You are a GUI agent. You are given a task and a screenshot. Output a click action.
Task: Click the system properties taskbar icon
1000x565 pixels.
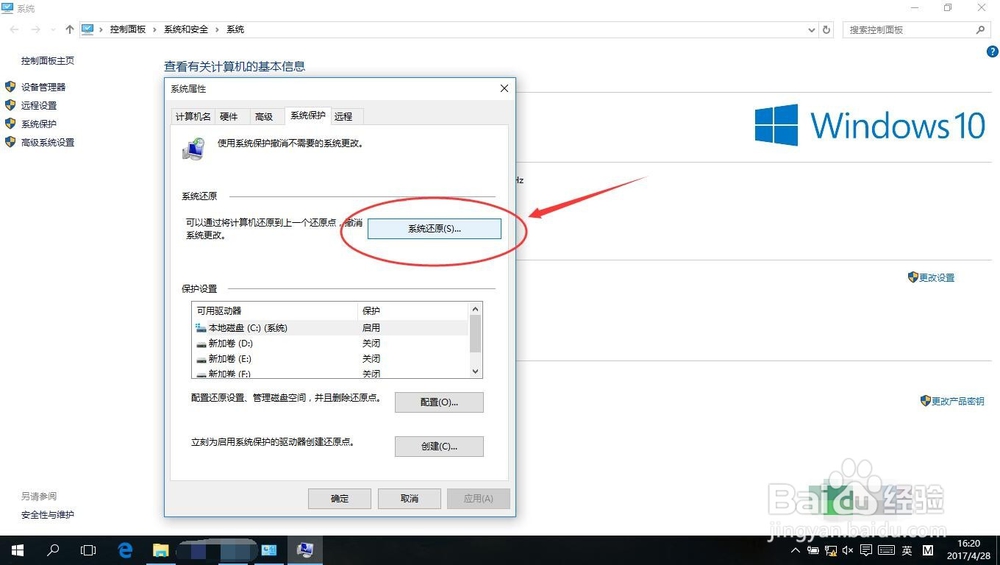[x=305, y=550]
